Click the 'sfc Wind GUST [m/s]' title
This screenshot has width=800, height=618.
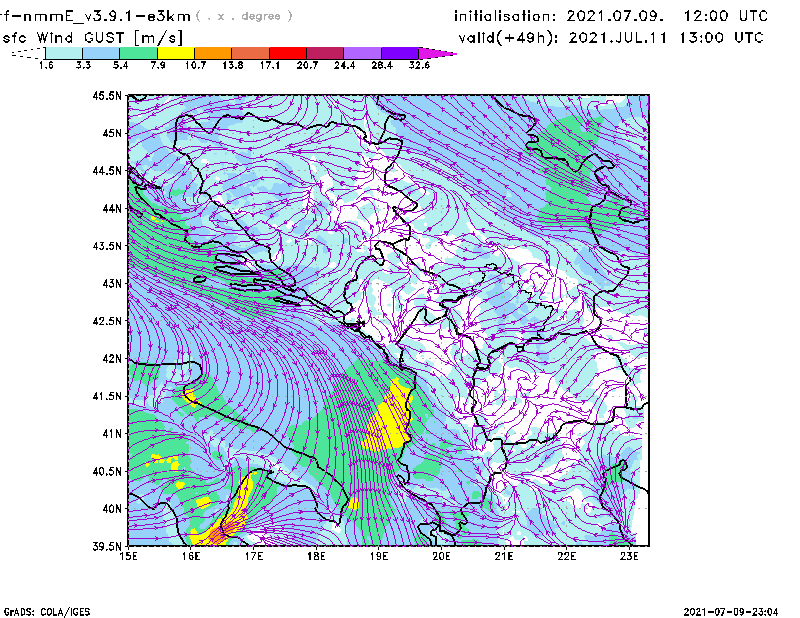[x=92, y=38]
